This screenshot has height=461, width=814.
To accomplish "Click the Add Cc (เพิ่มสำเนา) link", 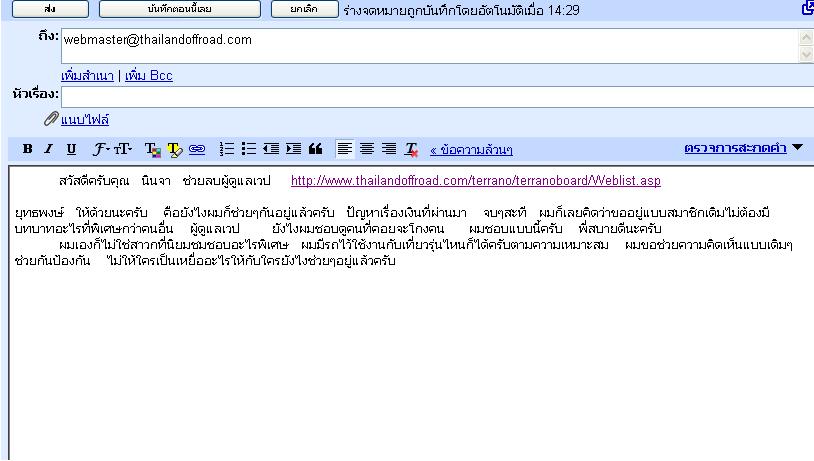I will (x=87, y=76).
